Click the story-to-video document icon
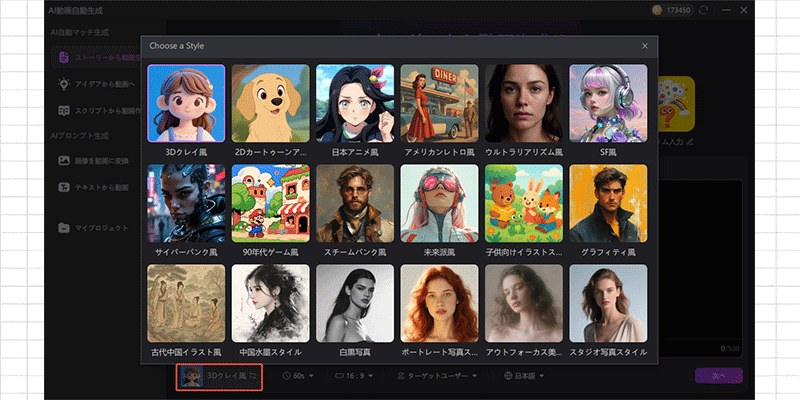 coord(64,58)
